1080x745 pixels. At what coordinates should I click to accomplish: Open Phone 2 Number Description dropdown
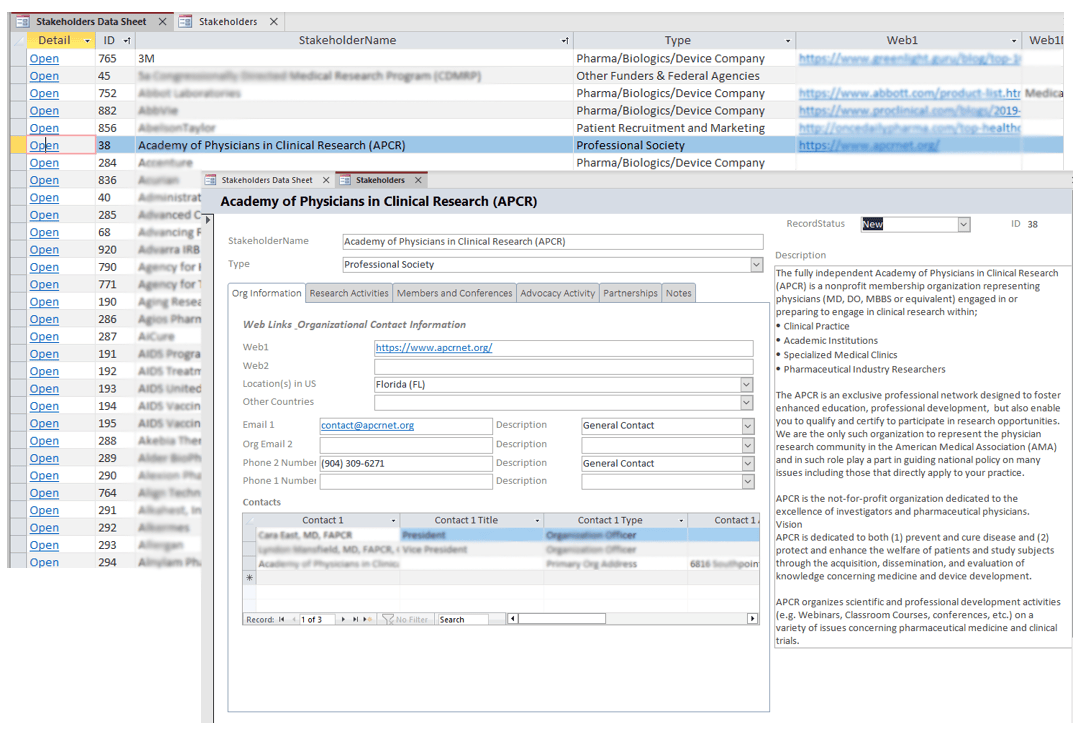748,463
